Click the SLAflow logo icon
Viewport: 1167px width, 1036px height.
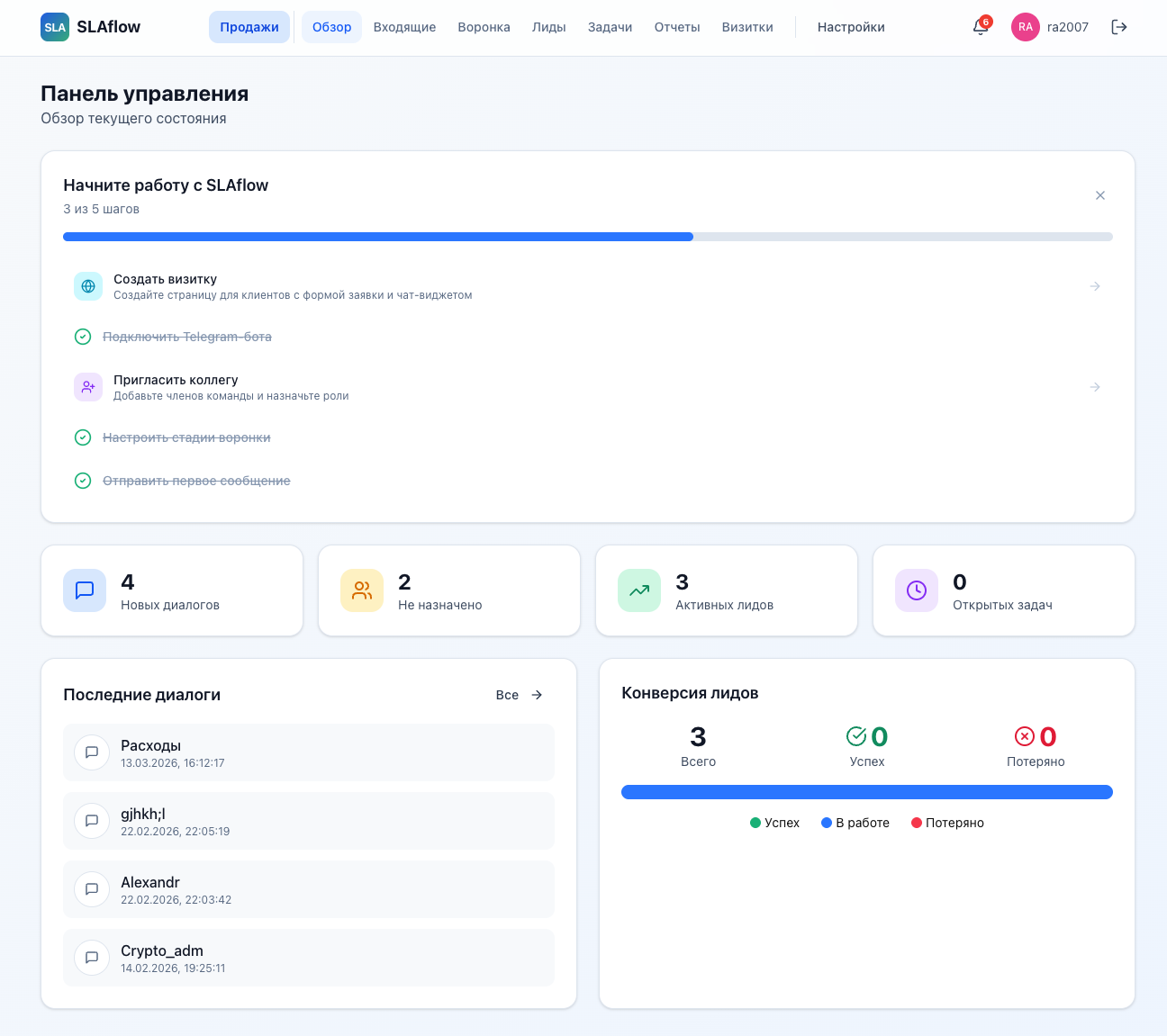55,27
